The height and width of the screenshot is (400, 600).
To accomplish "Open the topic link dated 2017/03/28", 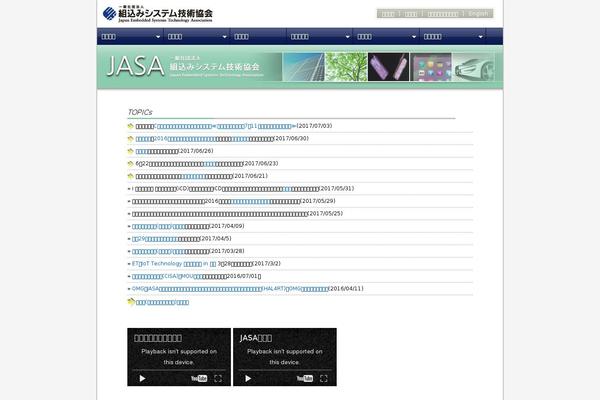I will [158, 251].
